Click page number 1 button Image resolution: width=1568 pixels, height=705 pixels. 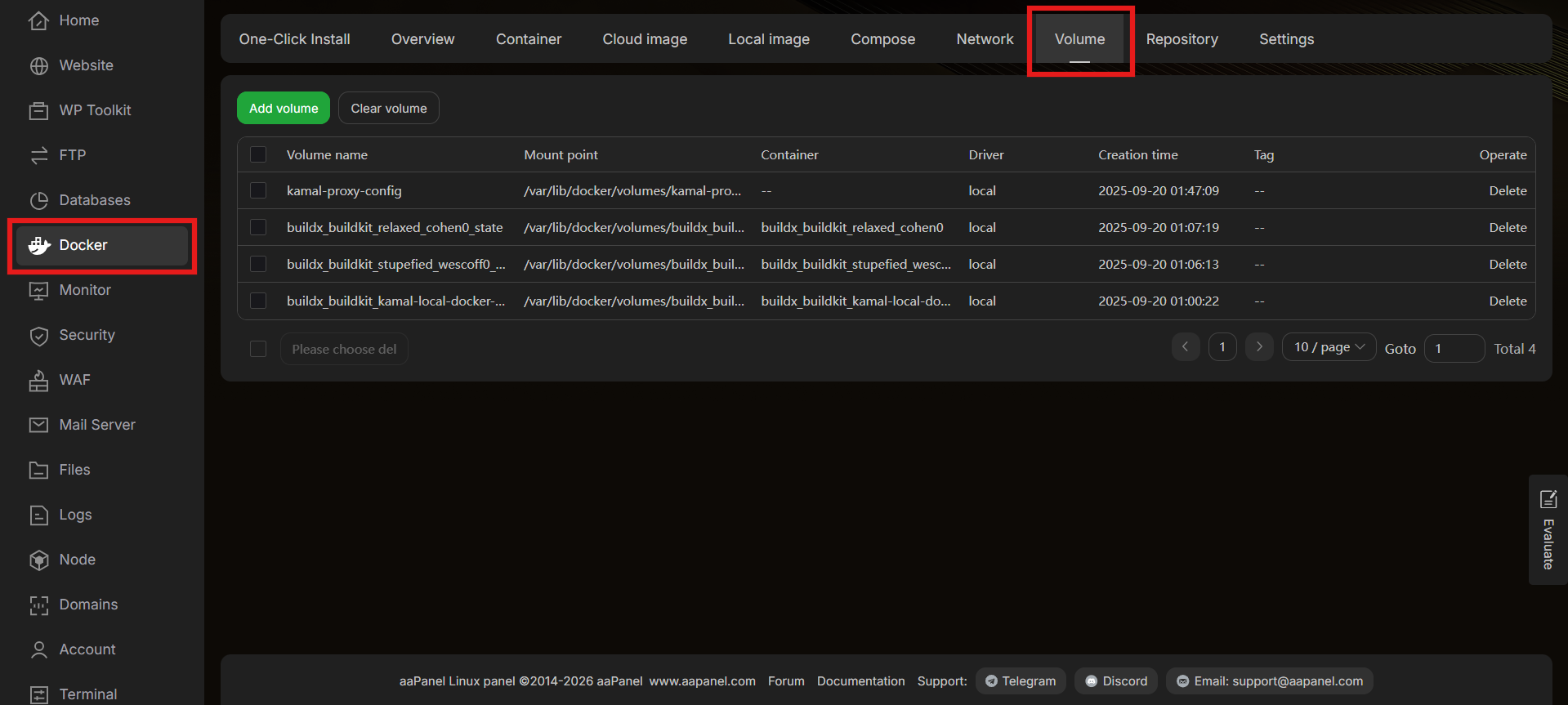pos(1222,347)
